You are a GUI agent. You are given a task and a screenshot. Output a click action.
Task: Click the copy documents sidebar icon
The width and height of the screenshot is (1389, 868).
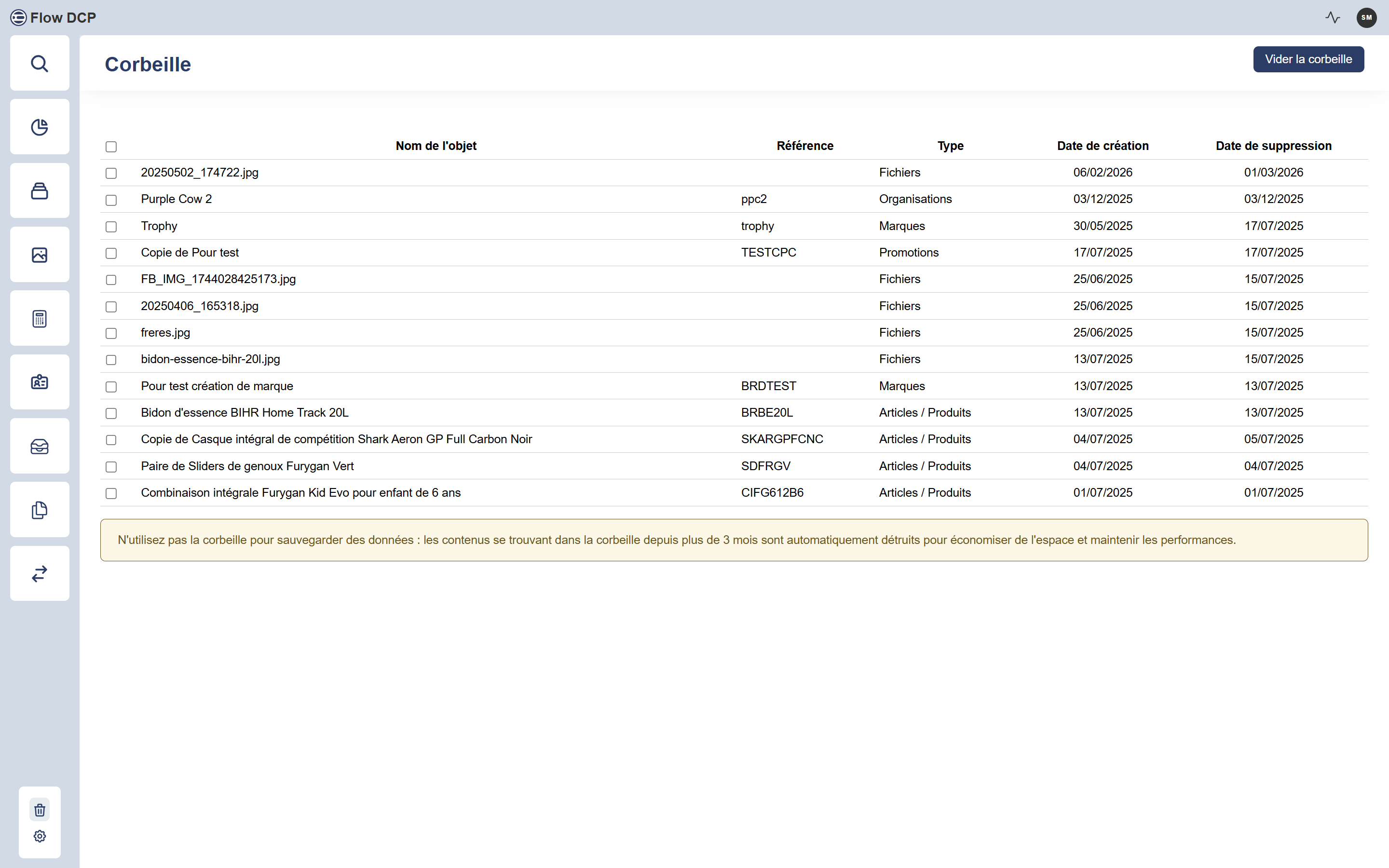click(x=39, y=510)
